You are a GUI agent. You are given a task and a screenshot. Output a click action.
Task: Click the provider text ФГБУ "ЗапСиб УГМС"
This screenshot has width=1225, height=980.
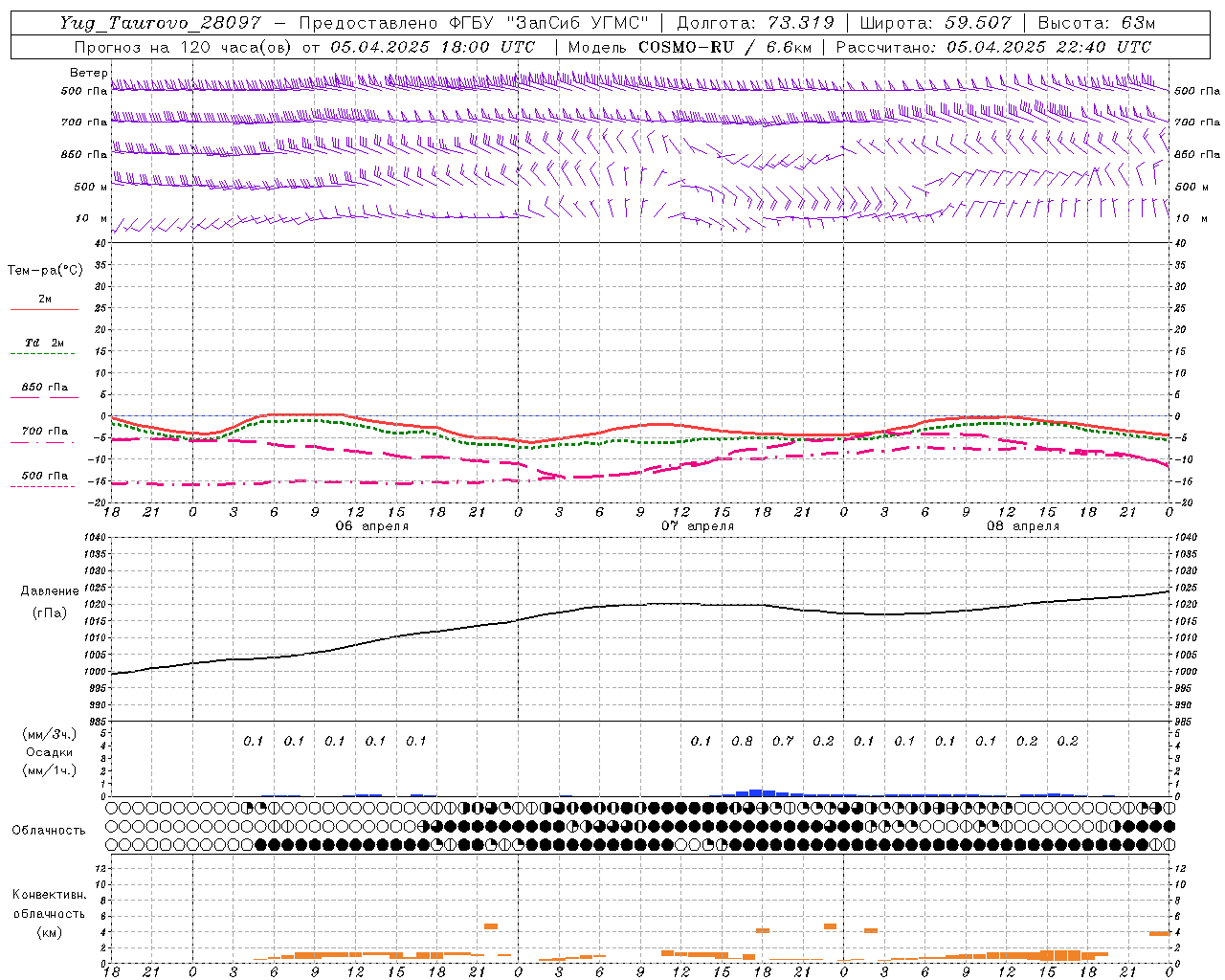548,23
